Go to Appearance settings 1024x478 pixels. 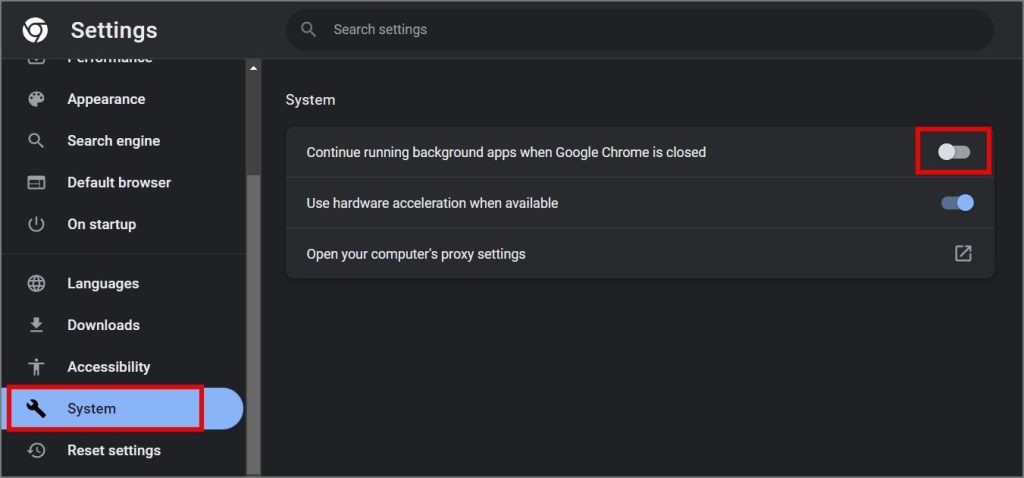pos(106,99)
